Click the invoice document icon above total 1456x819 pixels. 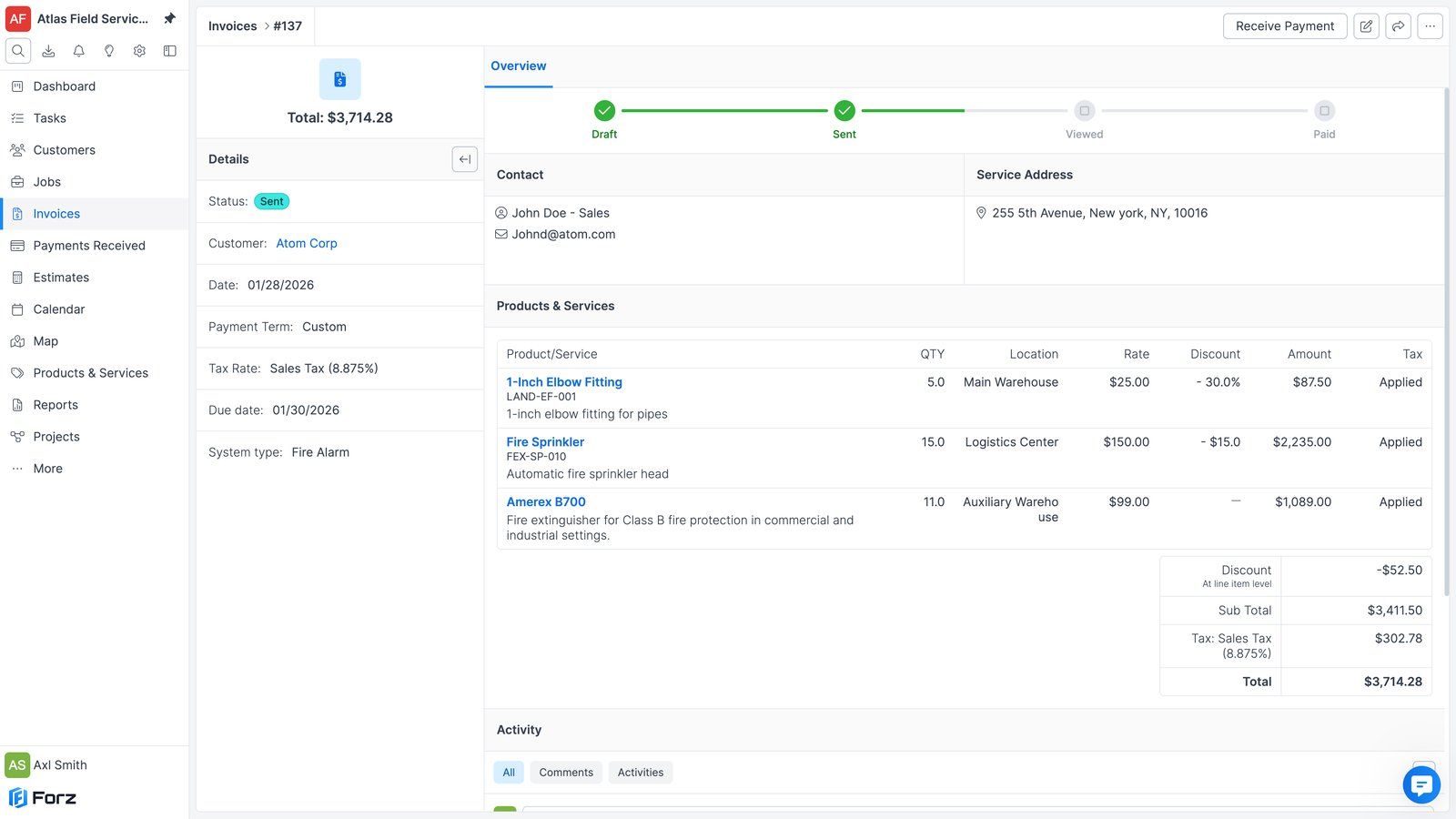[x=339, y=79]
